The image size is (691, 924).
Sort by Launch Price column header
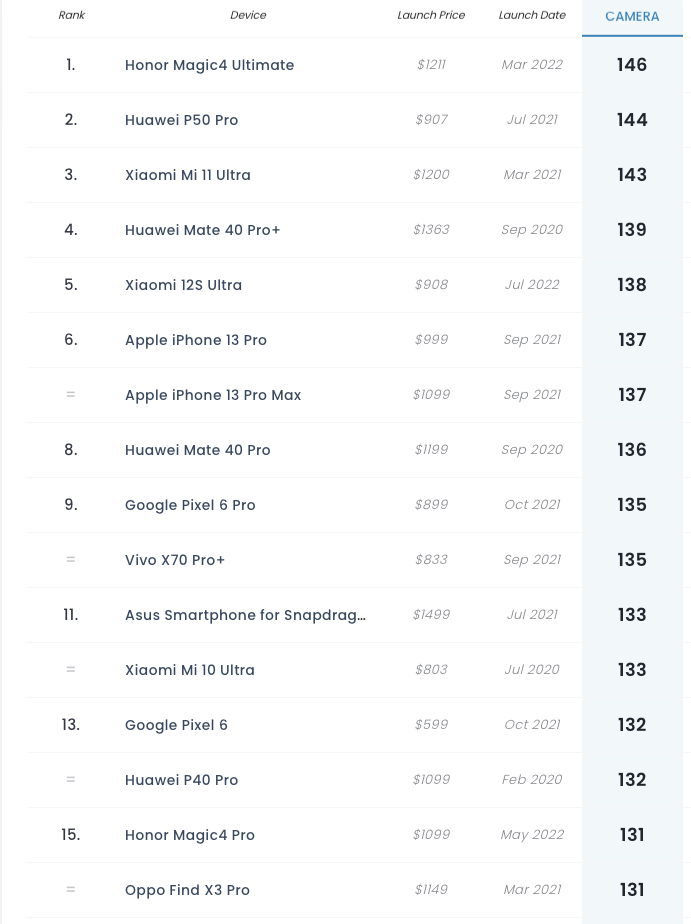pos(431,15)
